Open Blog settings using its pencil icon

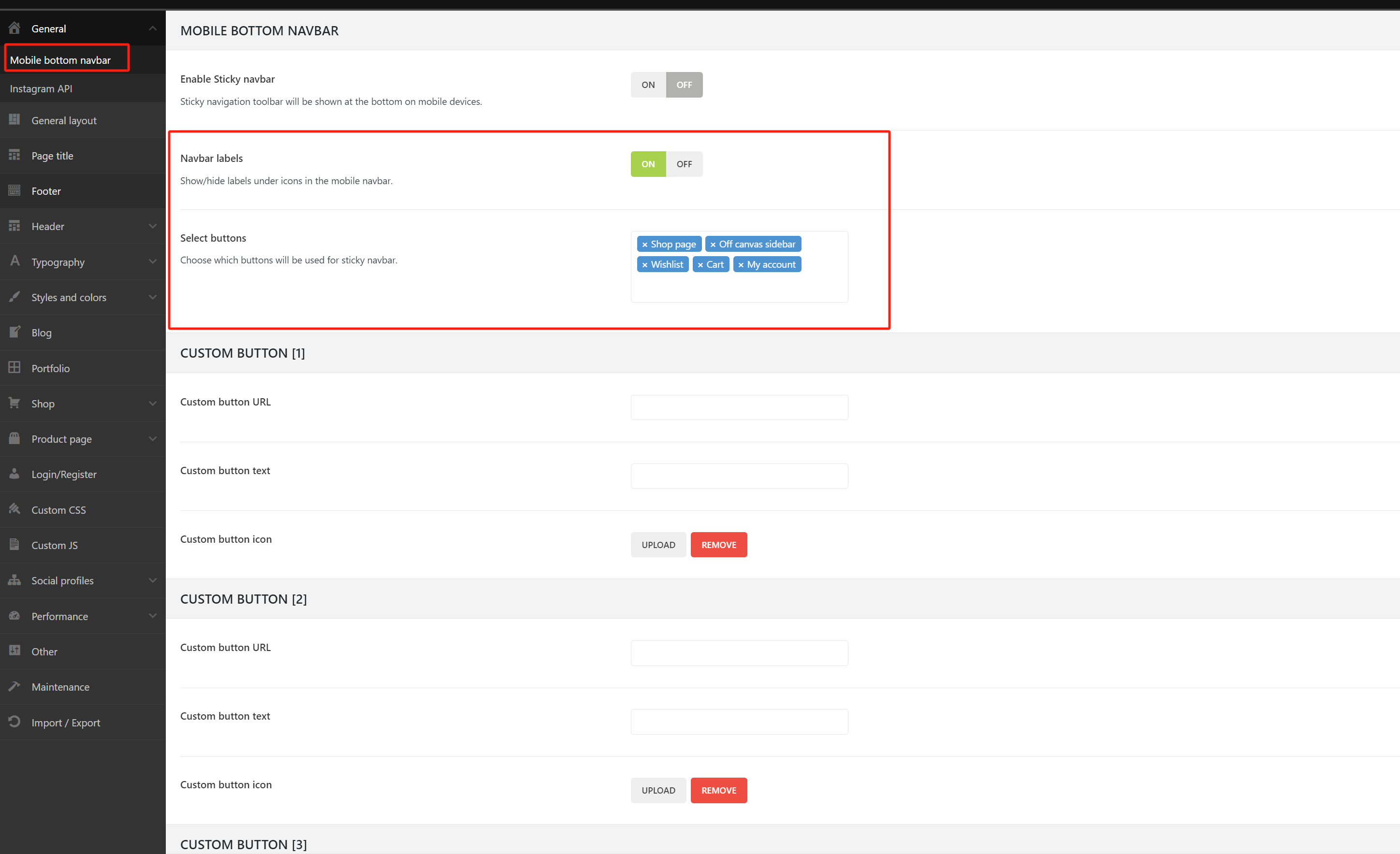pos(14,333)
